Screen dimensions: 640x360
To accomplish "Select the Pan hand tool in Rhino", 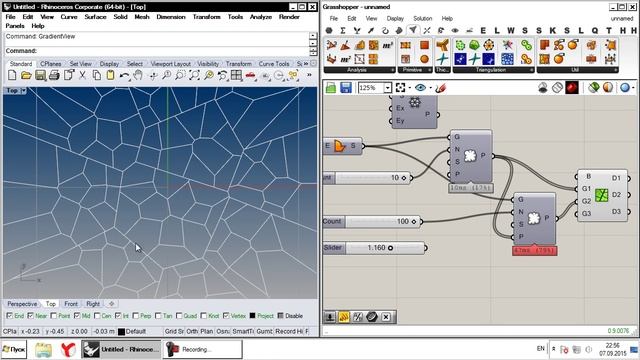I will click(x=138, y=75).
